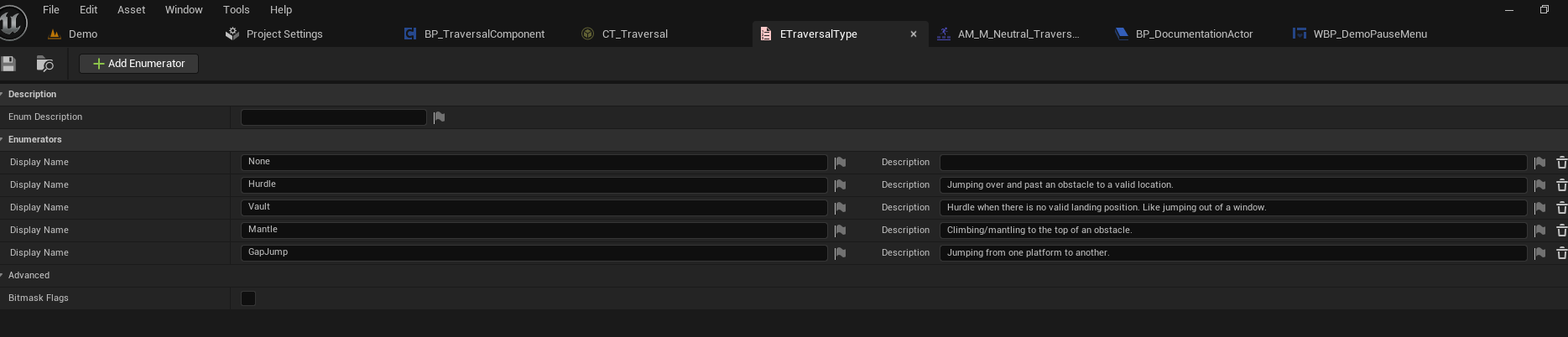Click the Add Enumerator button

click(x=138, y=64)
